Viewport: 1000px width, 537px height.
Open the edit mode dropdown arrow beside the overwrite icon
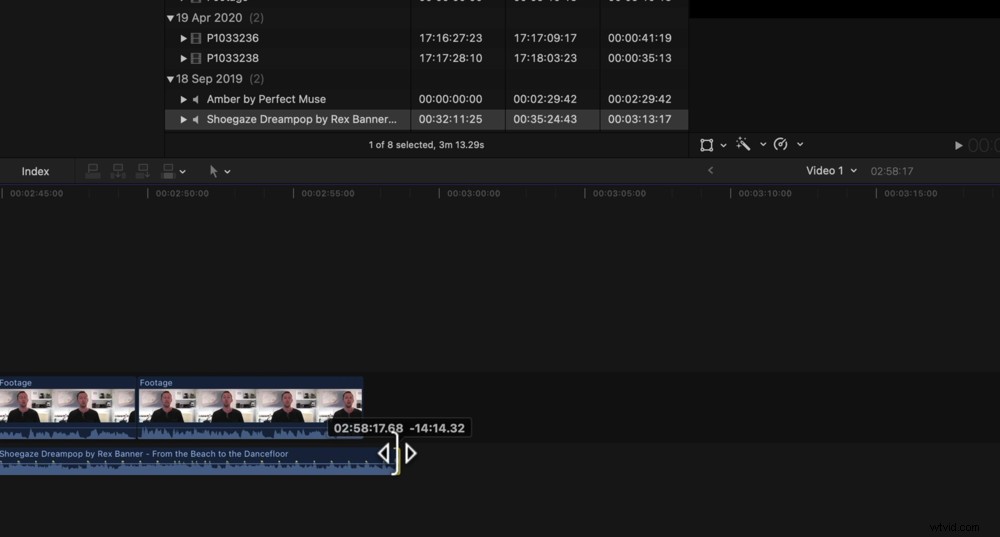click(182, 172)
